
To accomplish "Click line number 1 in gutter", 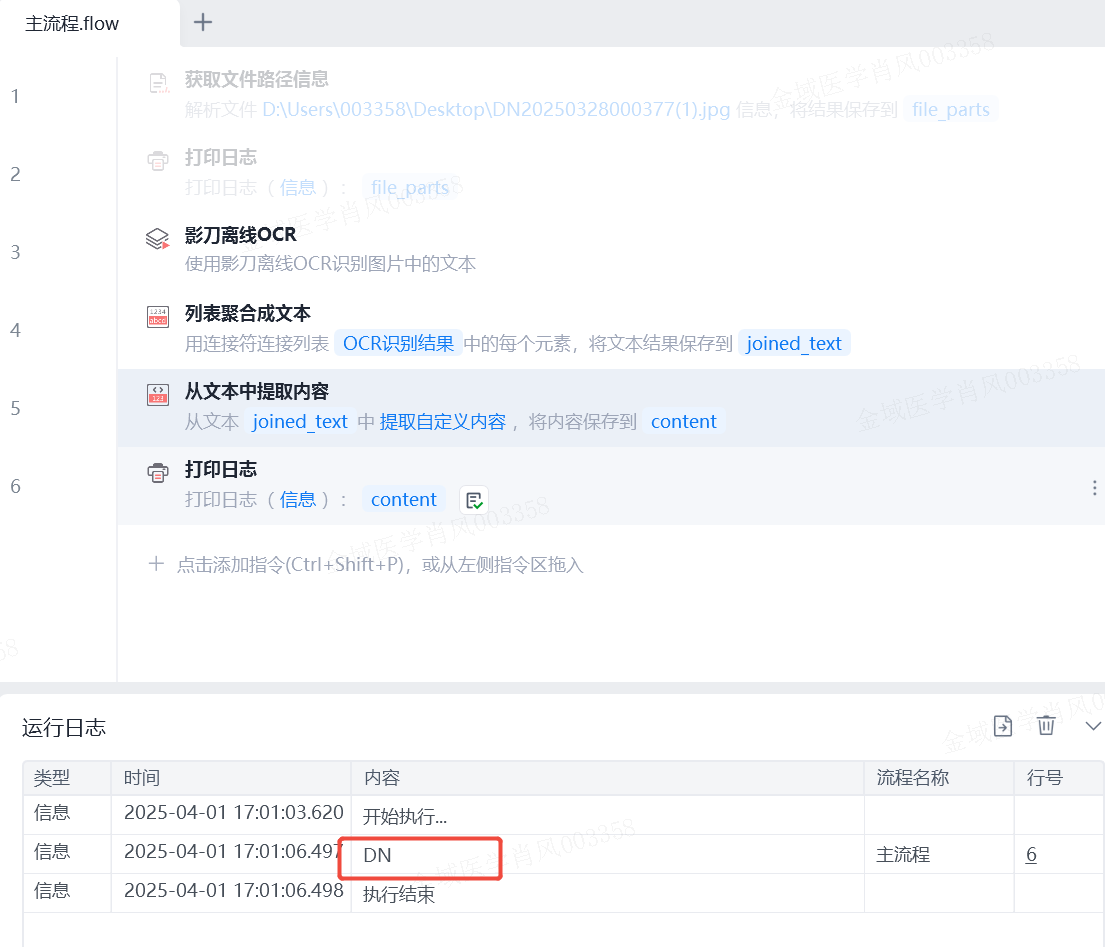I will (15, 96).
